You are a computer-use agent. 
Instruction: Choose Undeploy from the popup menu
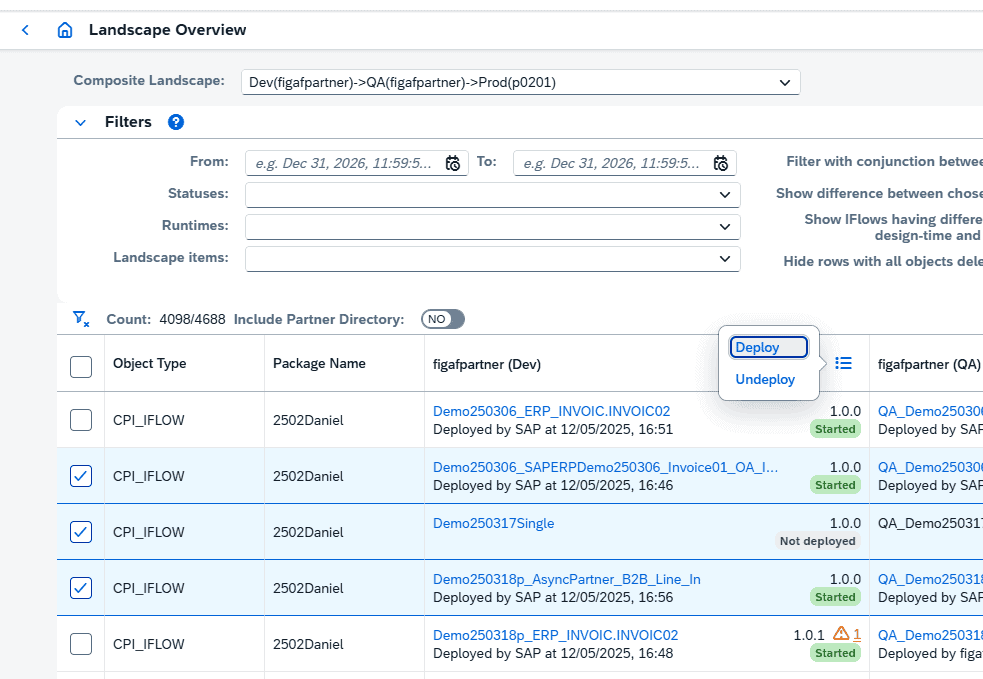coord(765,379)
